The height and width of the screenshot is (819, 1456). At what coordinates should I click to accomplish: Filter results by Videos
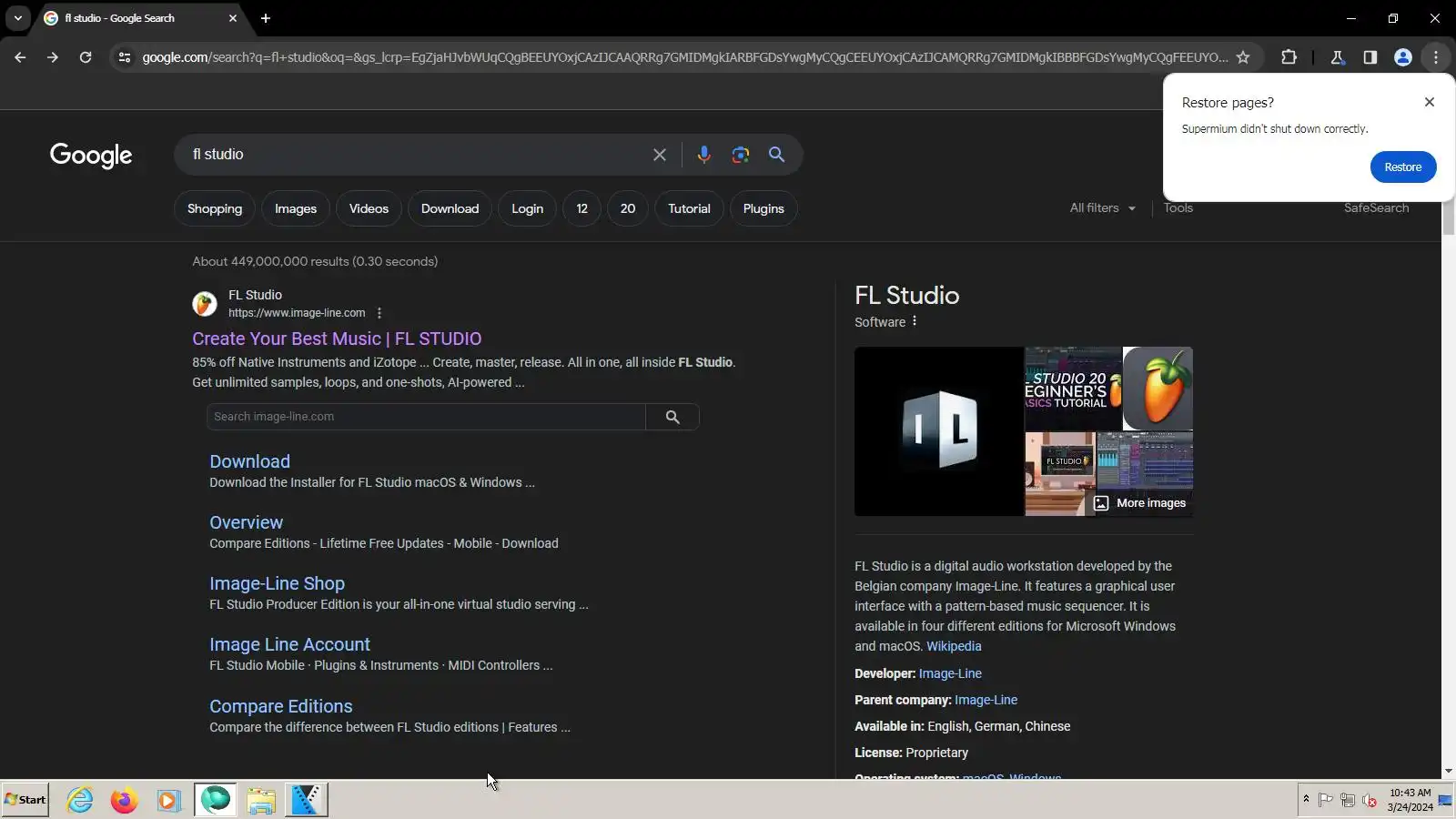click(x=369, y=208)
